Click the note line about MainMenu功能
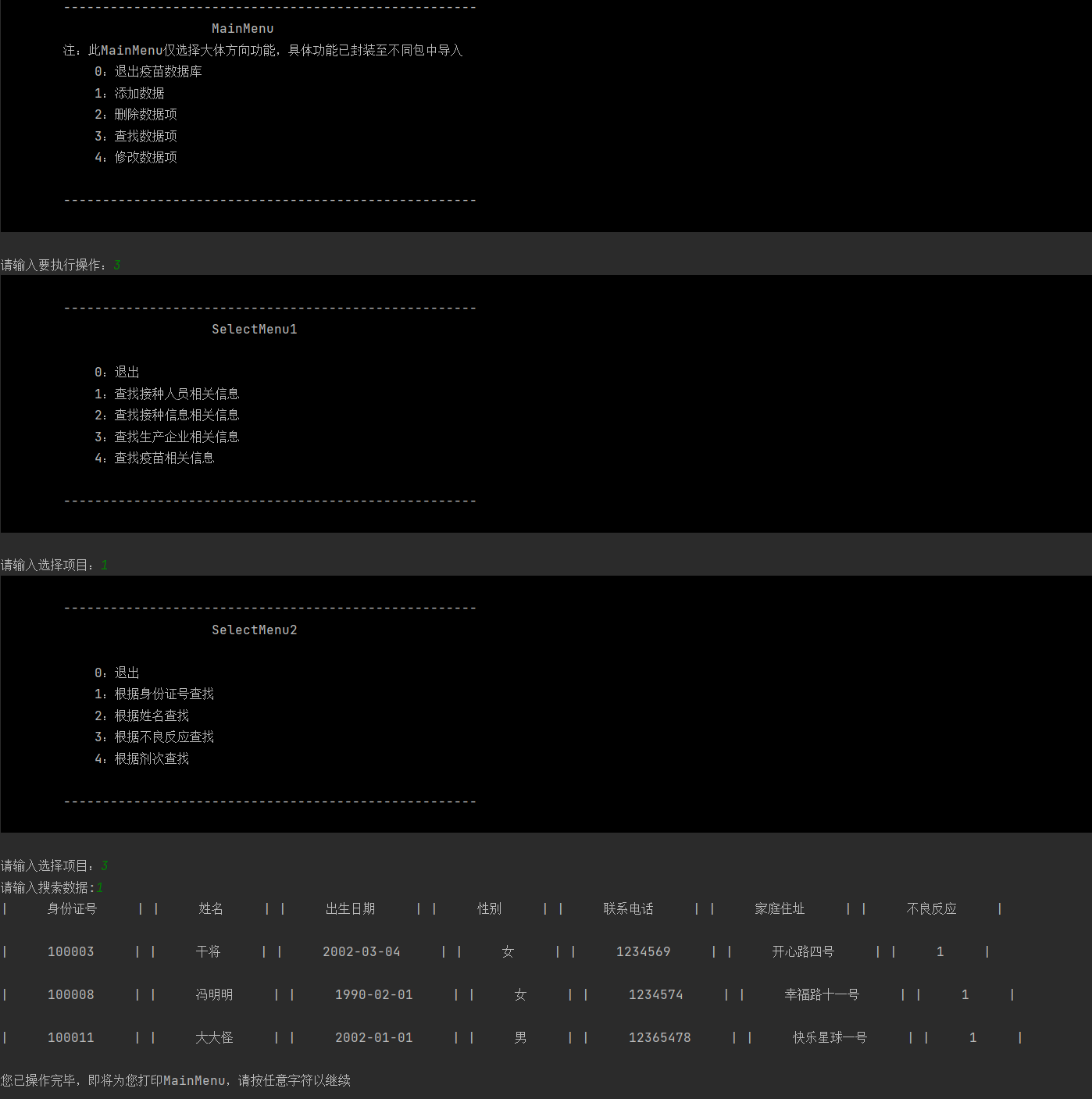Image resolution: width=1092 pixels, height=1099 pixels. [263, 50]
